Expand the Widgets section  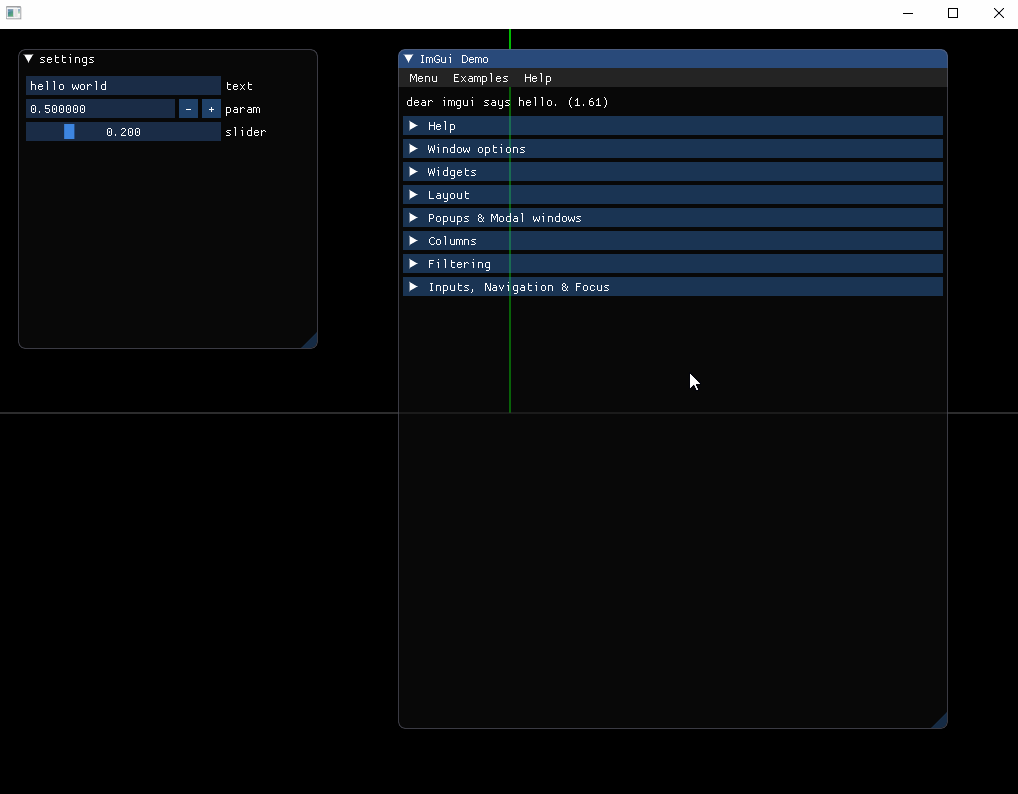[x=673, y=172]
